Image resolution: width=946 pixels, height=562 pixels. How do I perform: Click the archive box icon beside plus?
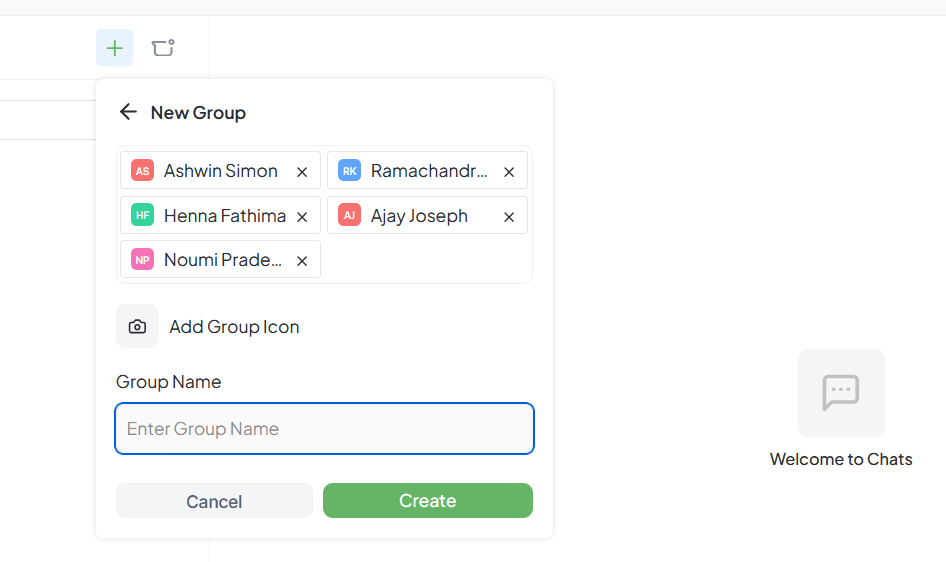pyautogui.click(x=163, y=48)
